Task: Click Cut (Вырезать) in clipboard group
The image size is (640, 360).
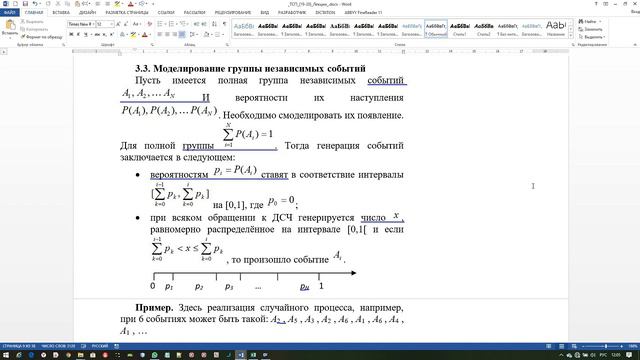Action: point(32,22)
